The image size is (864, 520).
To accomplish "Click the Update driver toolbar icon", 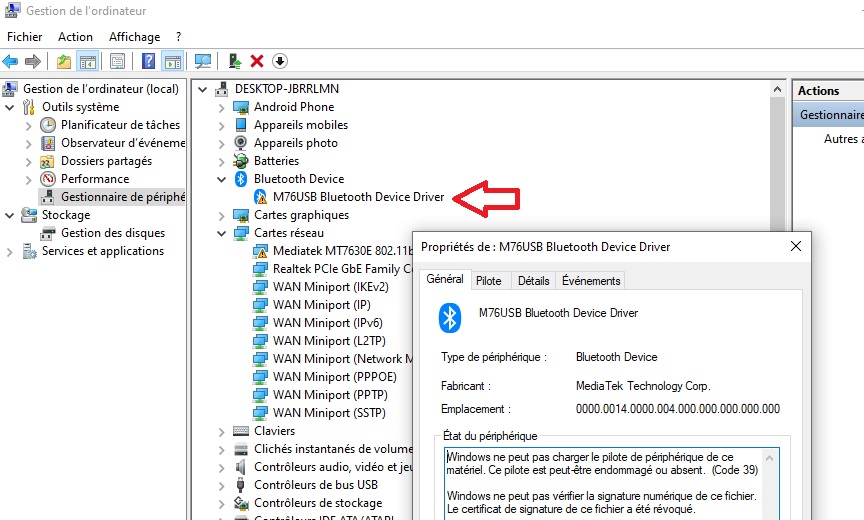I will coord(235,61).
